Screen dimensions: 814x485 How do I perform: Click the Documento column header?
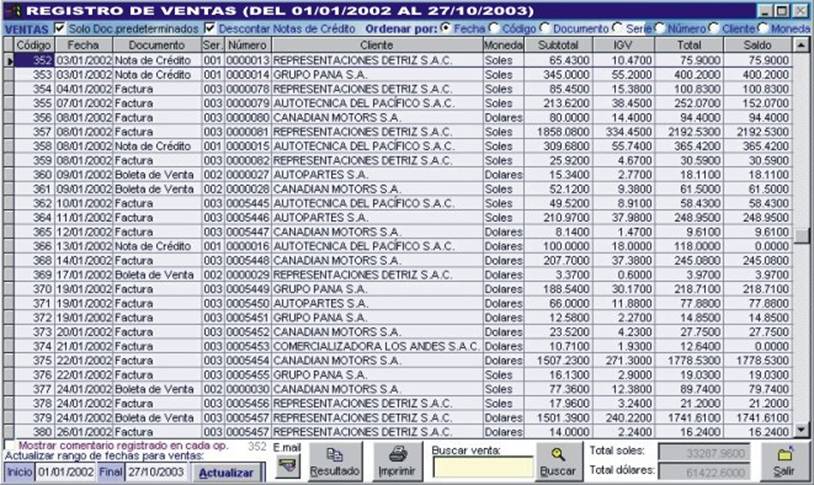click(x=157, y=45)
